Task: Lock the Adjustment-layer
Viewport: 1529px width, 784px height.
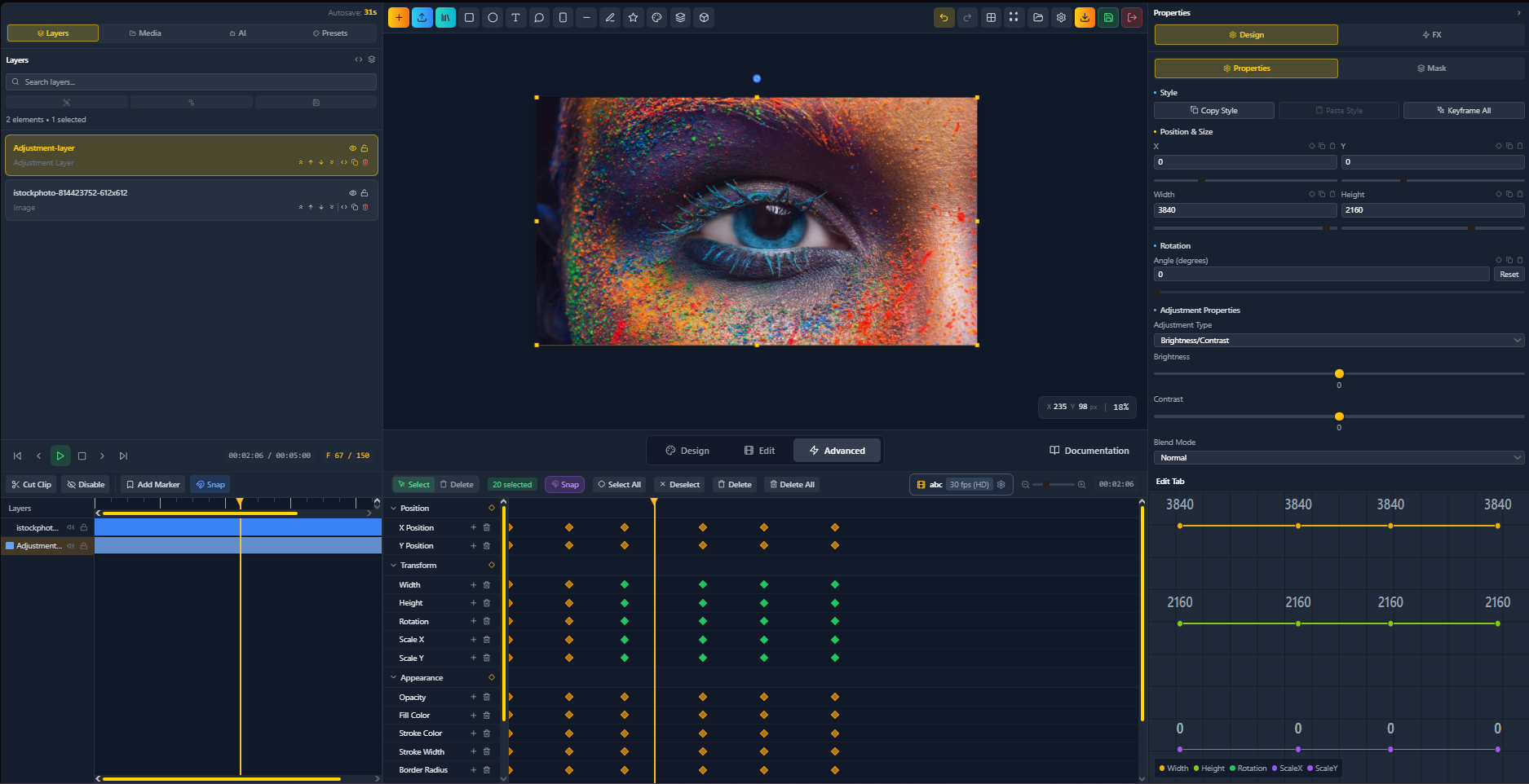Action: click(365, 148)
